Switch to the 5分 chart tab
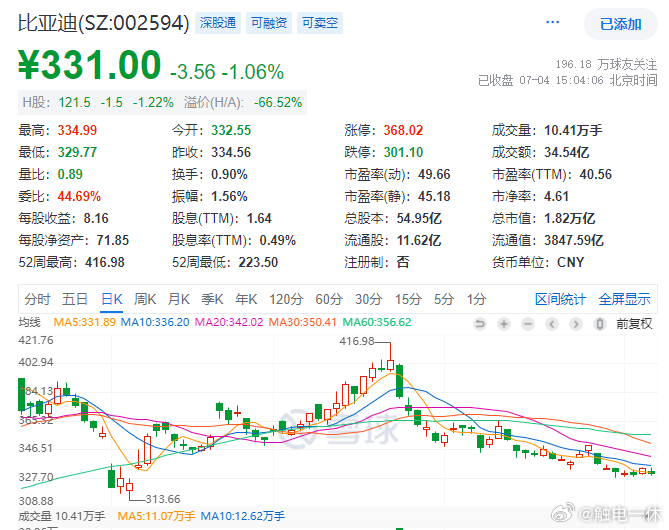Image resolution: width=669 pixels, height=530 pixels. tap(444, 299)
